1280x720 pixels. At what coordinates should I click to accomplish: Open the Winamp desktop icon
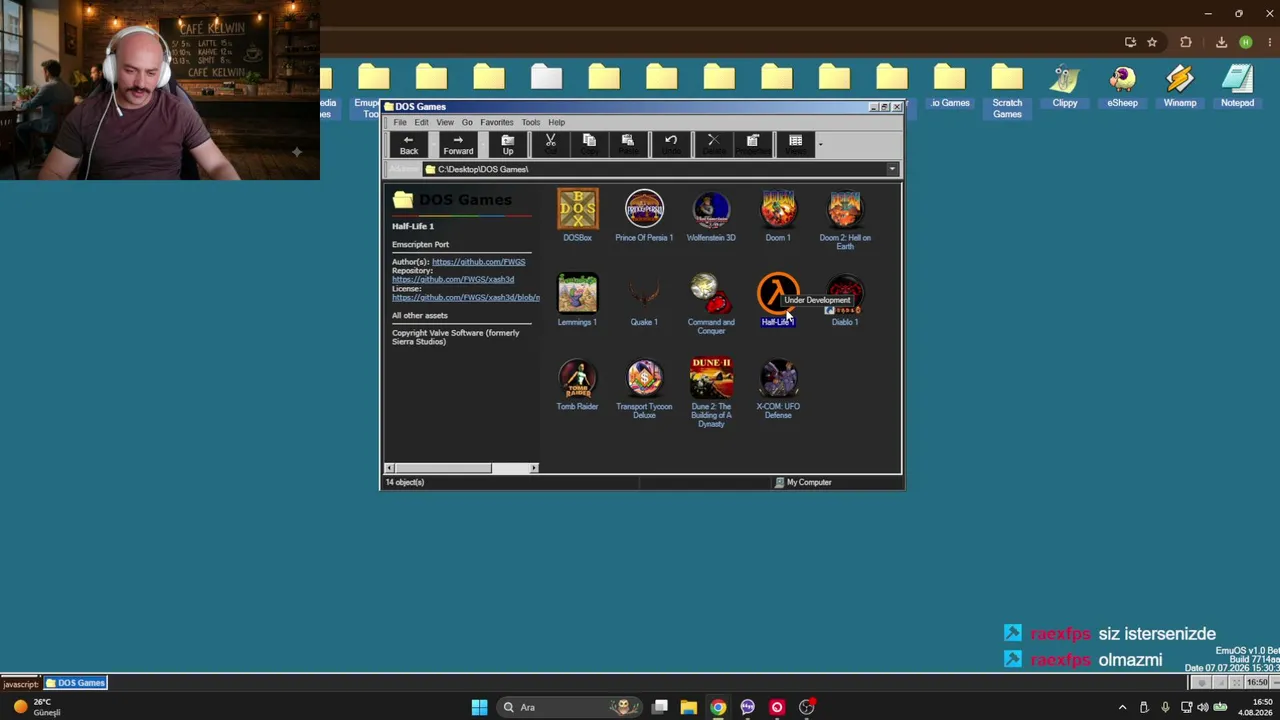[x=1180, y=79]
